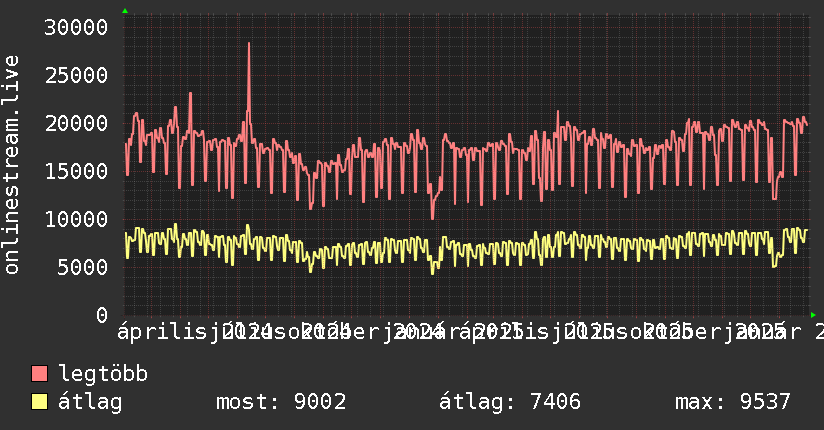
Task: Click the yellow átlag legend color swatch
Action: tap(39, 402)
